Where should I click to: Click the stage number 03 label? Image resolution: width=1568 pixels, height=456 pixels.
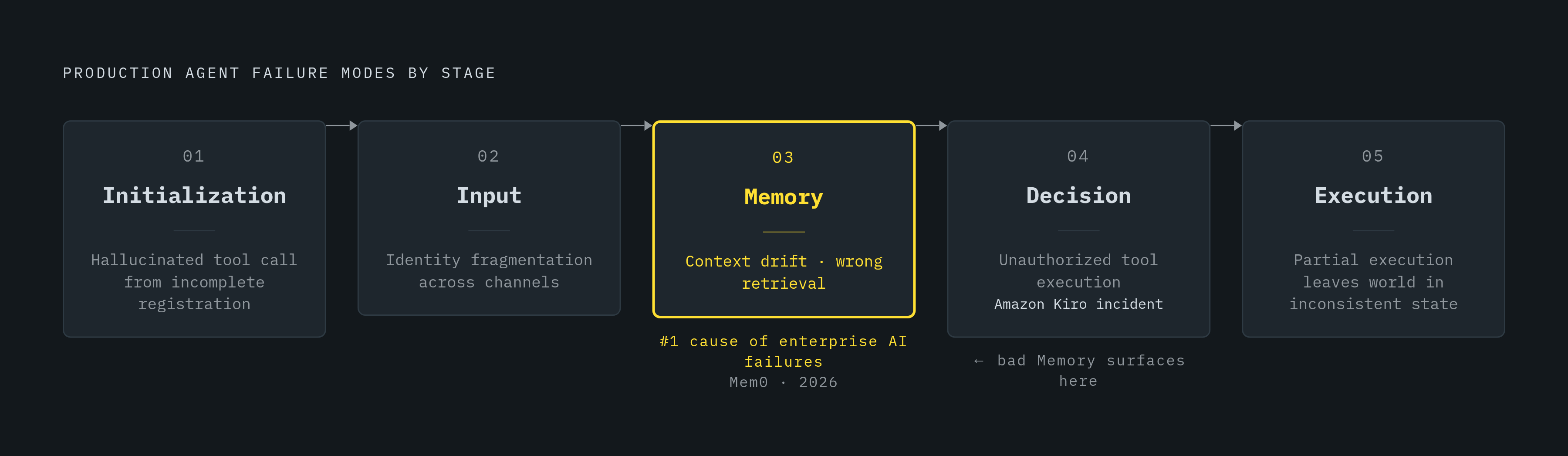click(x=784, y=158)
